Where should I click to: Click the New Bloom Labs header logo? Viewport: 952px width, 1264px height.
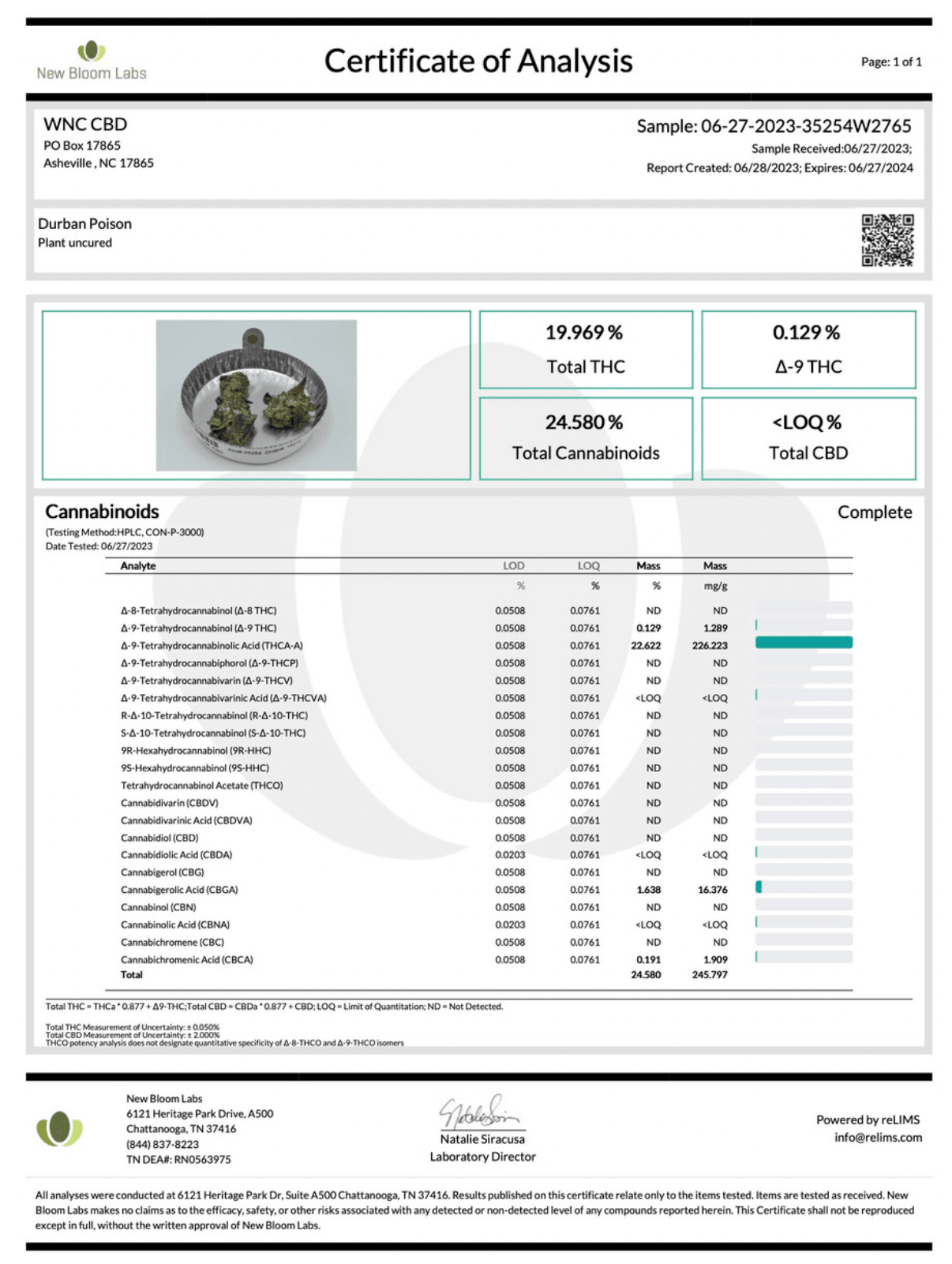tap(91, 61)
